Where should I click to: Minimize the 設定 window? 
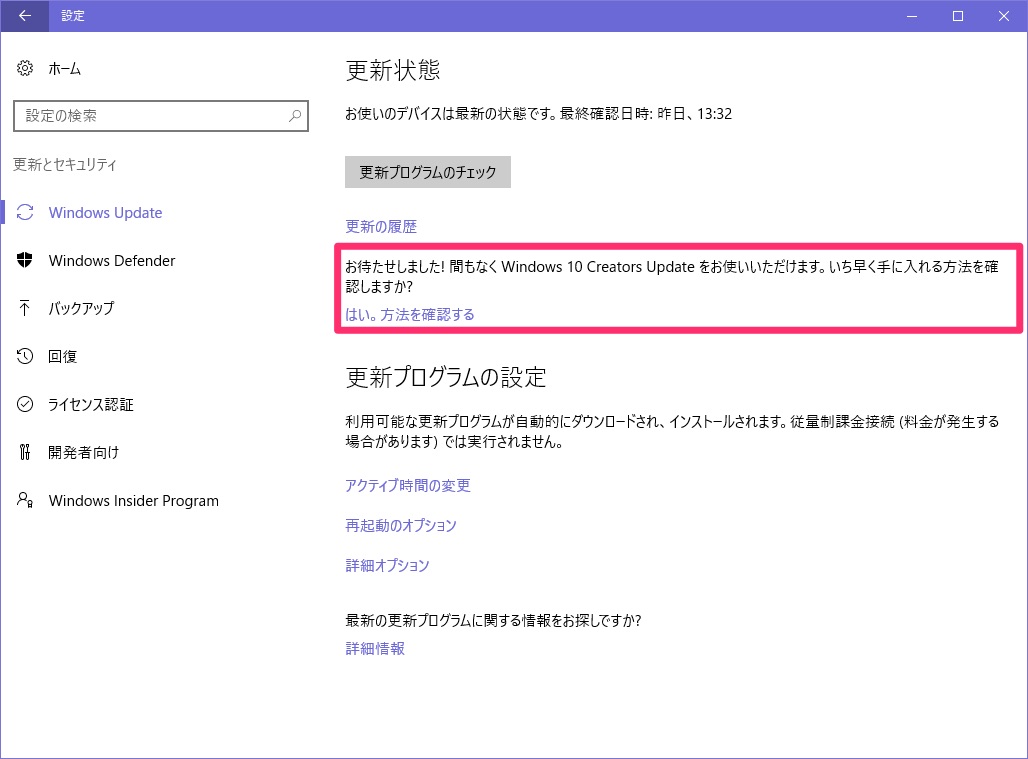[x=912, y=16]
